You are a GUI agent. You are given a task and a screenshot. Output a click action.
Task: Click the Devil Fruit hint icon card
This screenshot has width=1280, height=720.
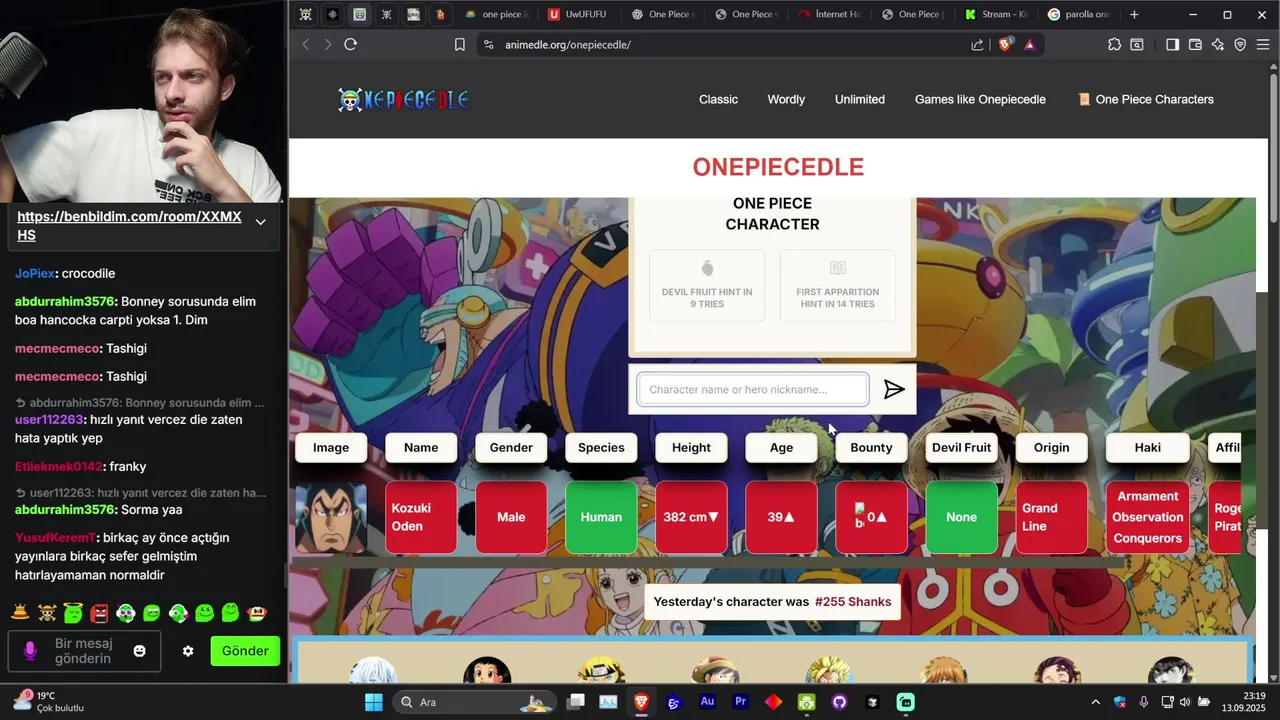[x=707, y=285]
